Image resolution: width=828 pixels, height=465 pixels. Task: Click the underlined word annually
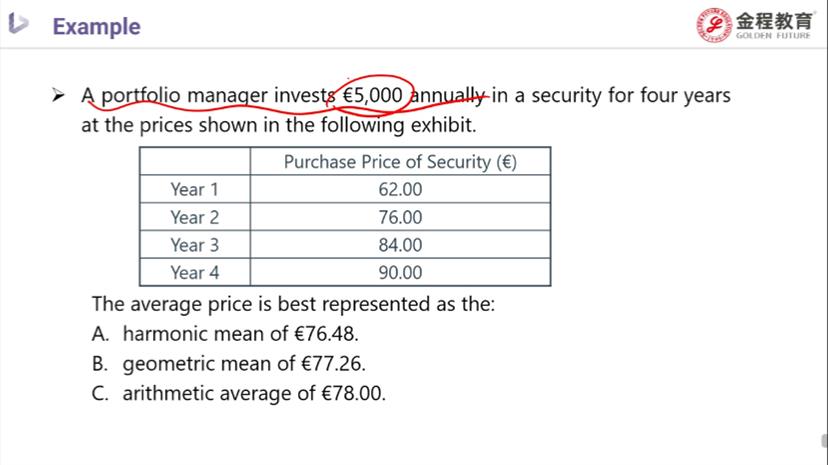tap(448, 96)
